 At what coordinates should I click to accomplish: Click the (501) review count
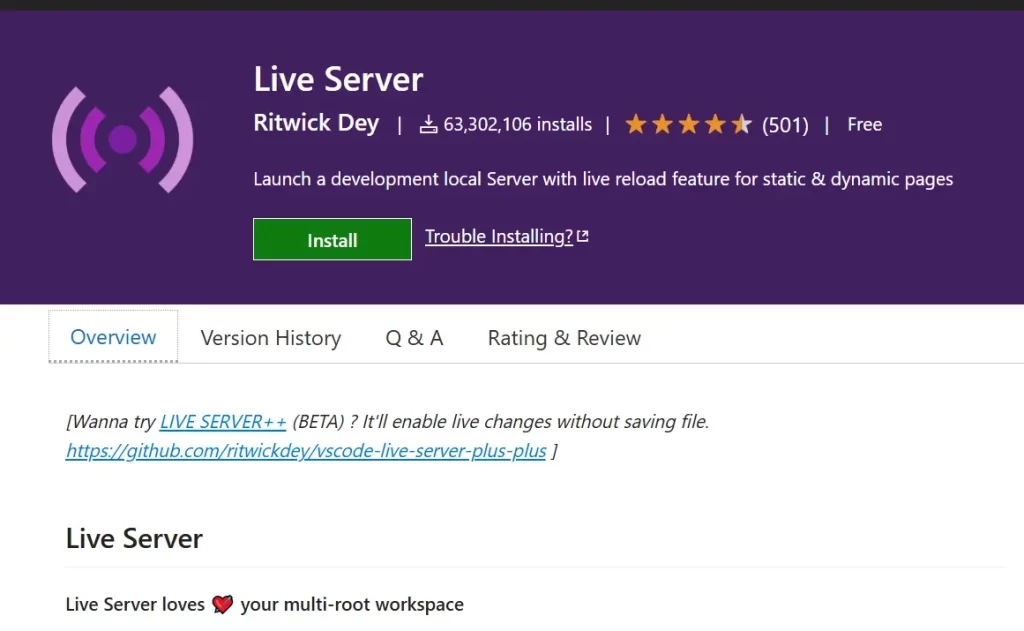point(785,124)
